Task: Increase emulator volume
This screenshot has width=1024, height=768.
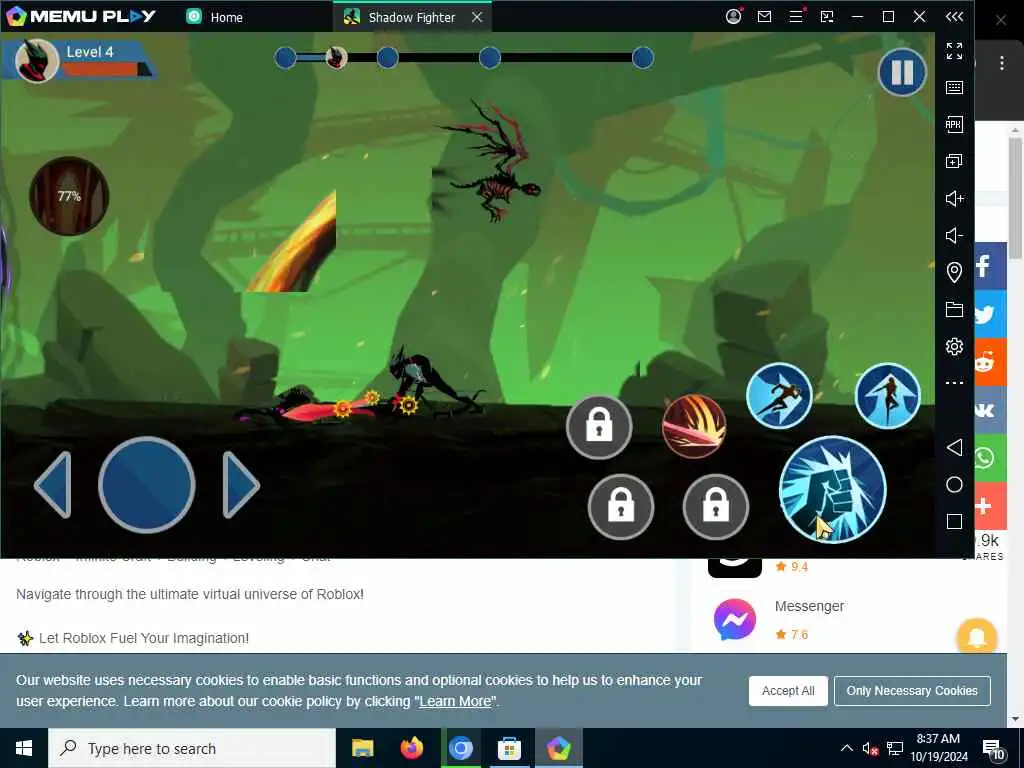Action: (954, 199)
